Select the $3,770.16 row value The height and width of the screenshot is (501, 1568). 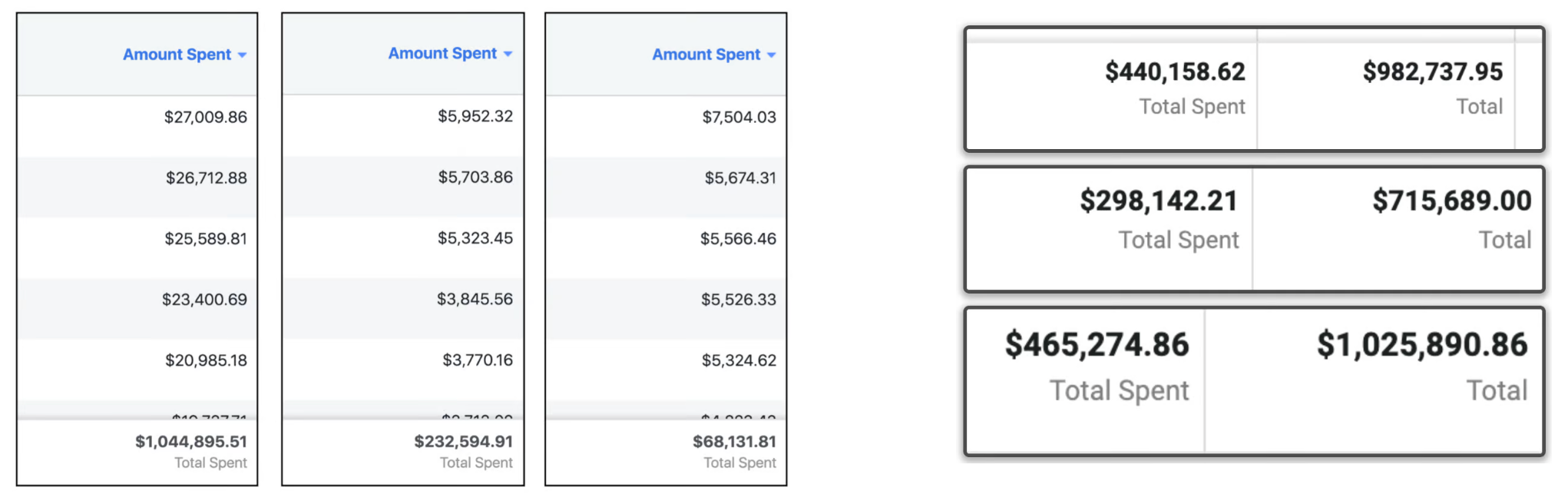pyautogui.click(x=478, y=360)
